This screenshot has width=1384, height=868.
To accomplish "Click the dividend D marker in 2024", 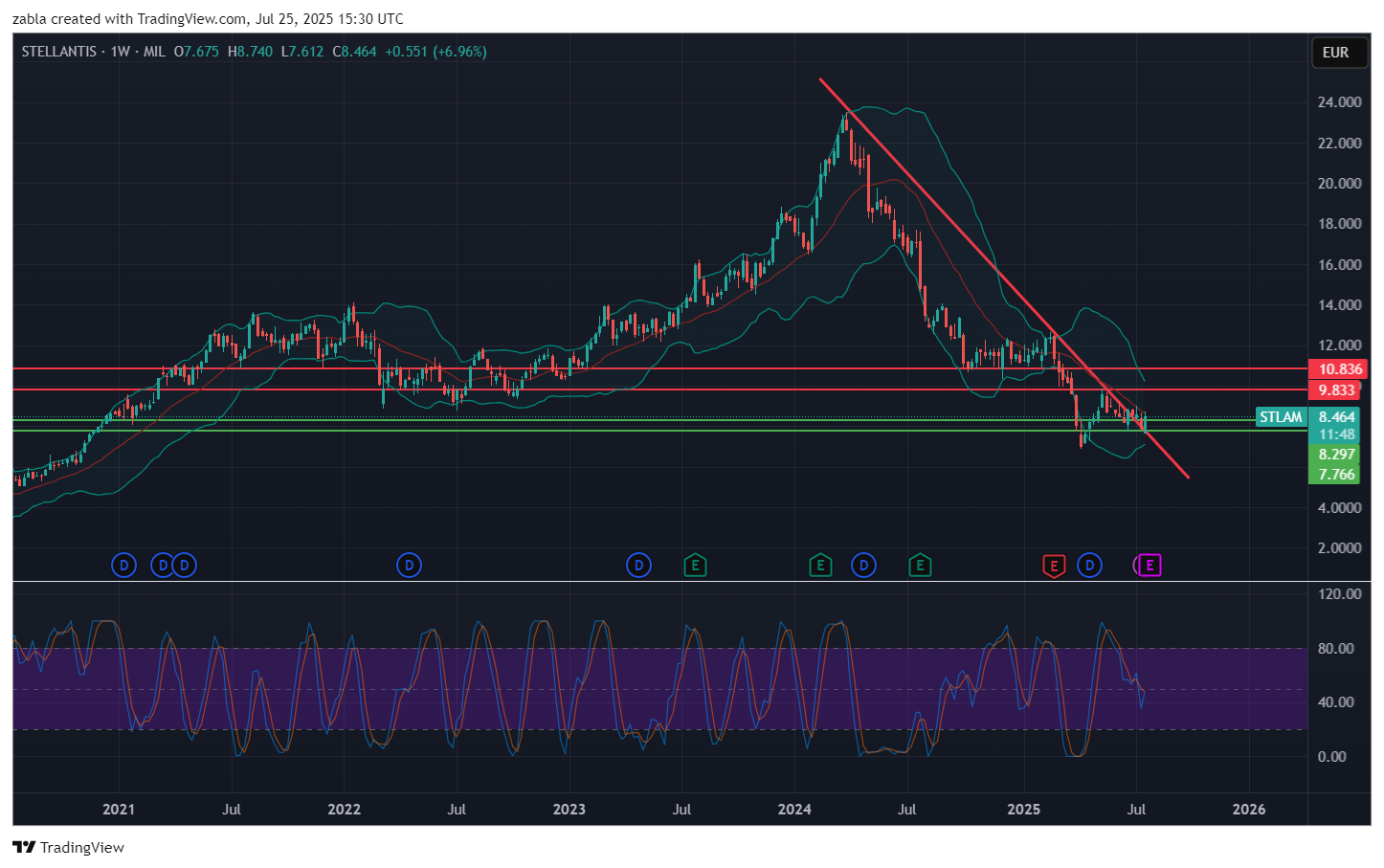I will click(x=863, y=566).
